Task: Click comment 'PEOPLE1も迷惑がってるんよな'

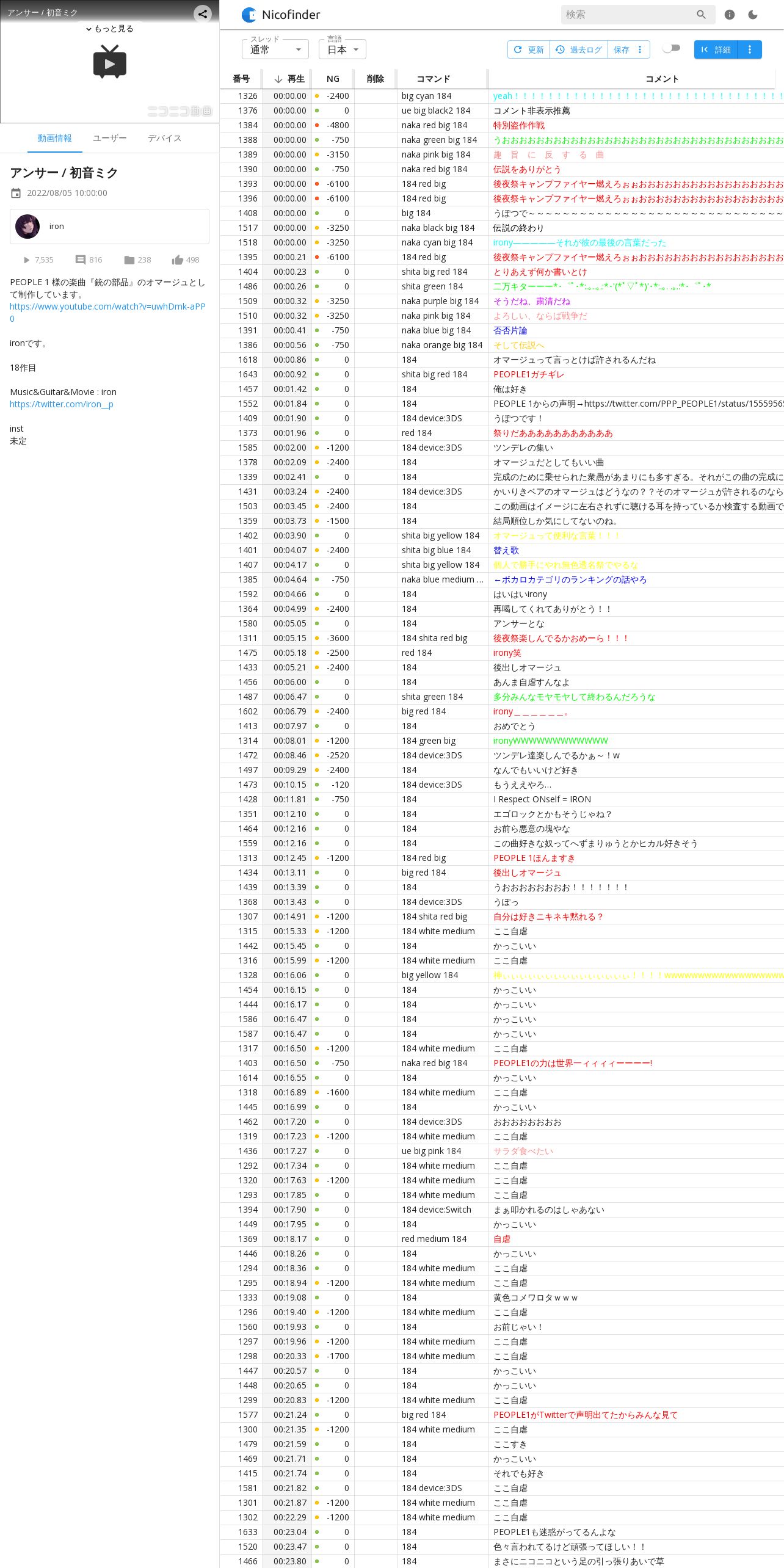Action: click(554, 1532)
